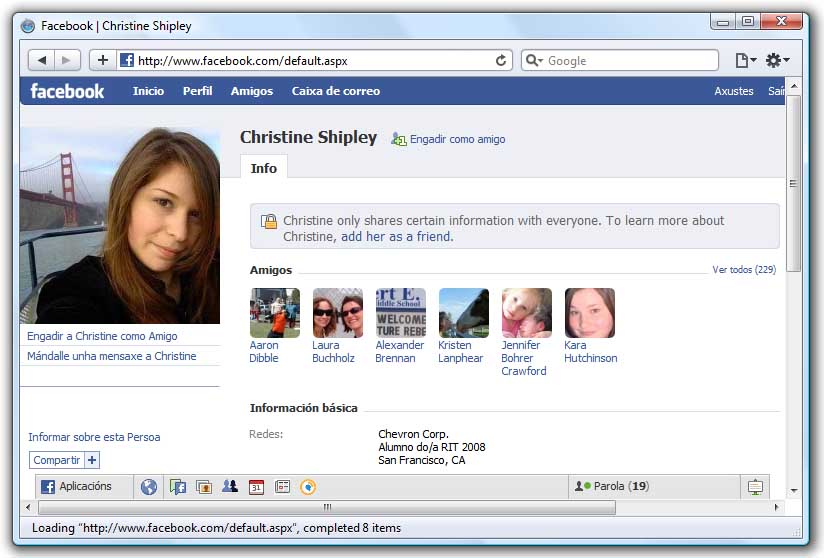Open the Amigos menu item
Viewport: 824px width, 558px height.
coord(252,91)
